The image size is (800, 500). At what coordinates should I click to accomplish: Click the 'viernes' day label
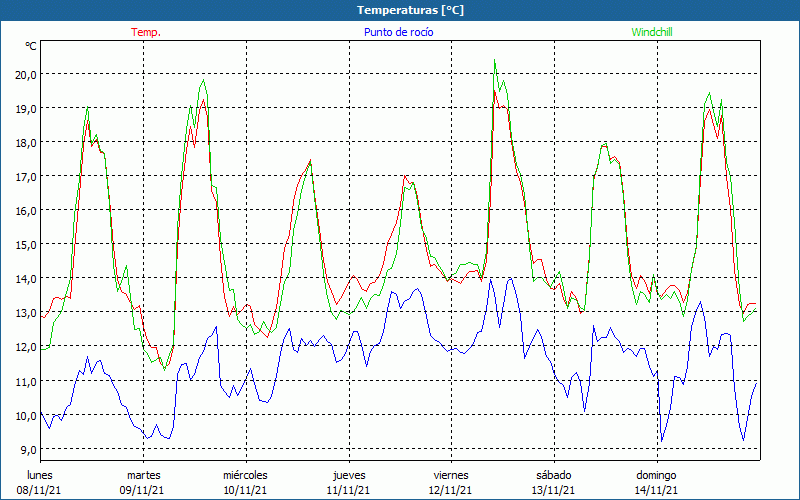point(451,475)
